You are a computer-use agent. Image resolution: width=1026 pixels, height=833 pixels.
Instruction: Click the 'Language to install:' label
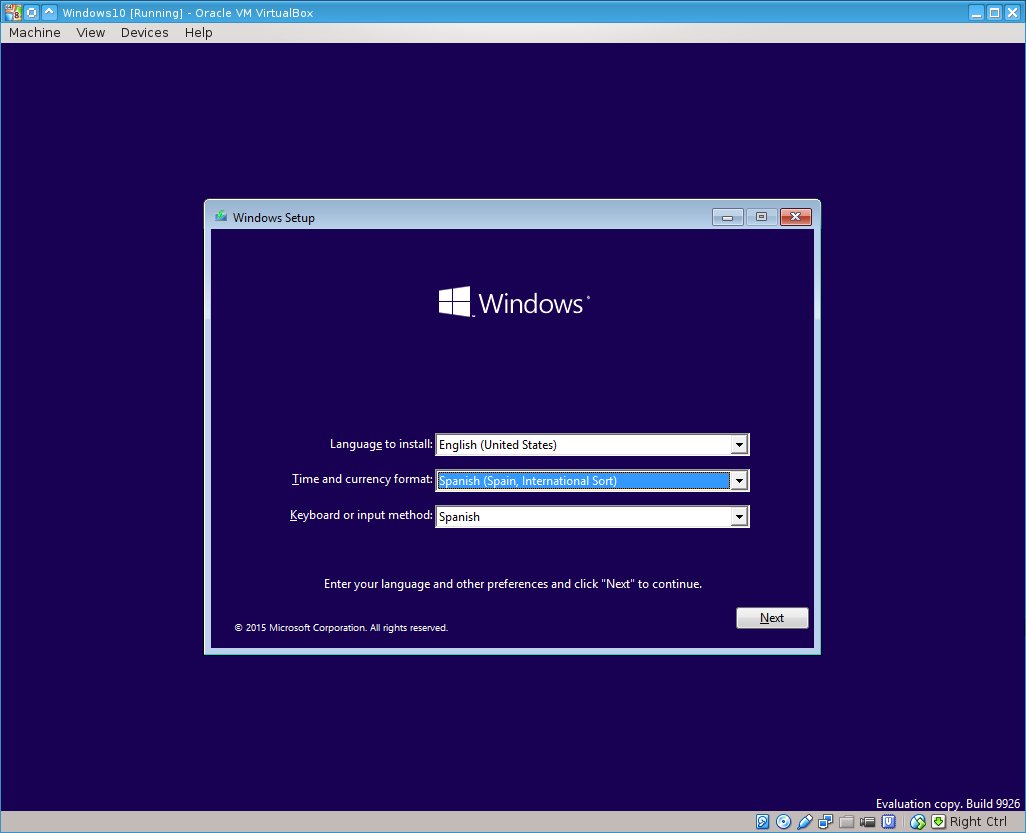point(381,444)
